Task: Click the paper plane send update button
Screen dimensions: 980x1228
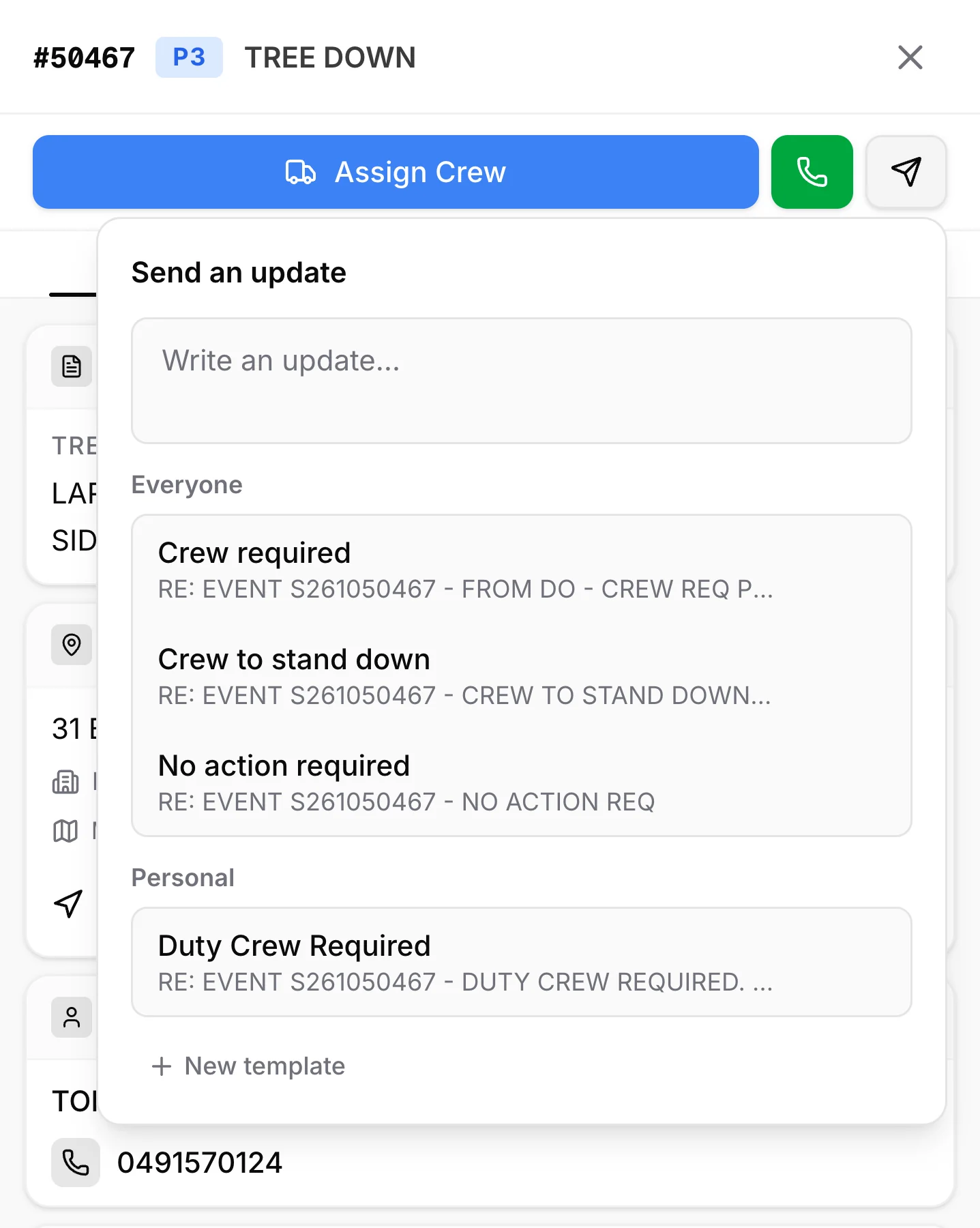Action: [x=906, y=172]
